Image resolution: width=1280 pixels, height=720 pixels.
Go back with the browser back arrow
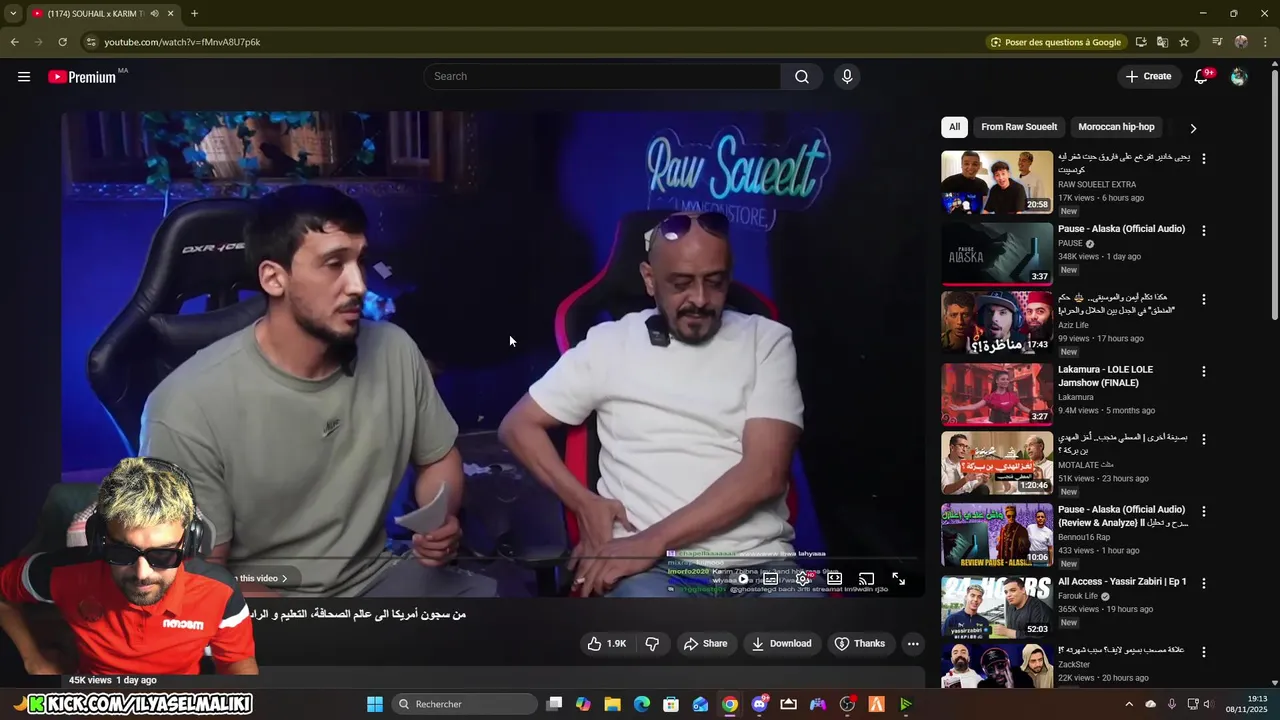[15, 42]
